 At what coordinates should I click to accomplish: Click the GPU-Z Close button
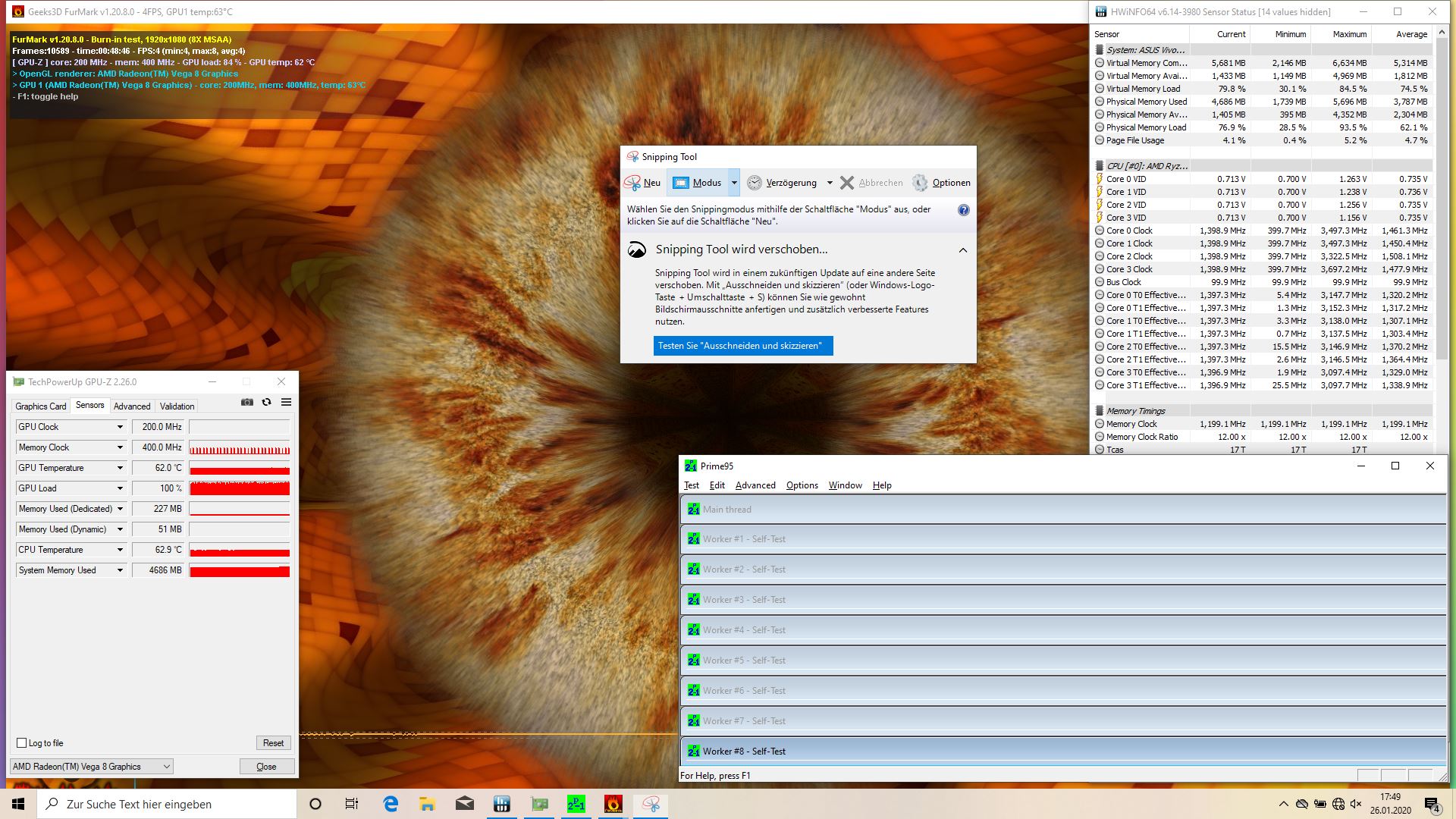(266, 767)
